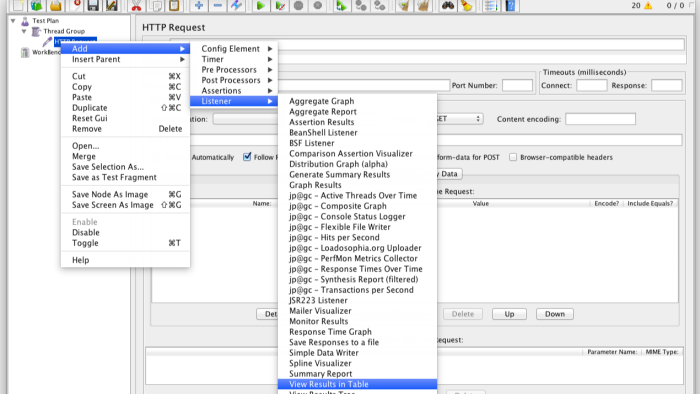Screen dimensions: 700x394
Task: Expand the Assertions submenu
Action: (235, 91)
